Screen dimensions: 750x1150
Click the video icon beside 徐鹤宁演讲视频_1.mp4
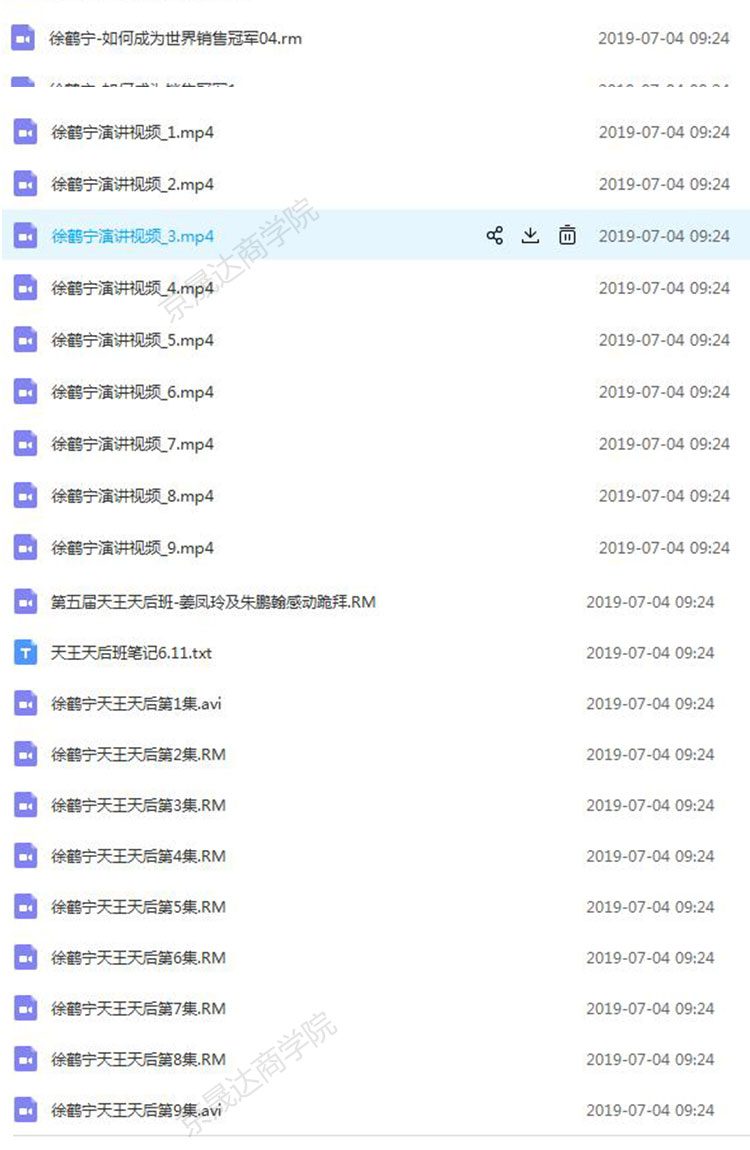(25, 133)
